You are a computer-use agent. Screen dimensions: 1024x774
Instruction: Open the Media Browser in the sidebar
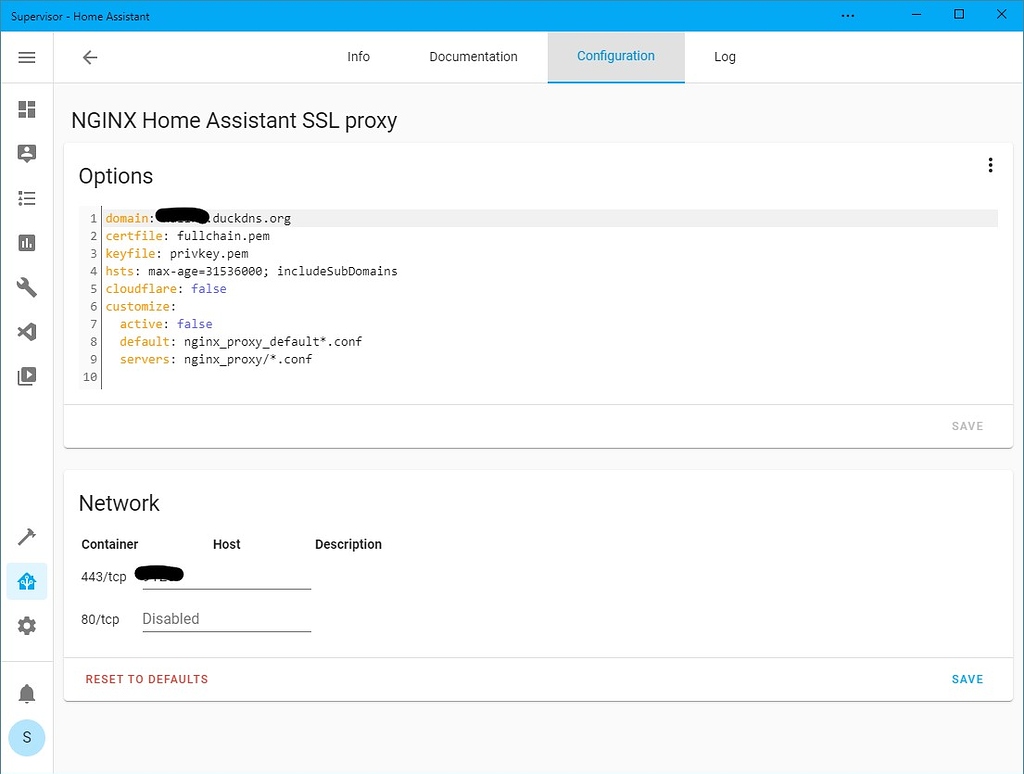[26, 376]
